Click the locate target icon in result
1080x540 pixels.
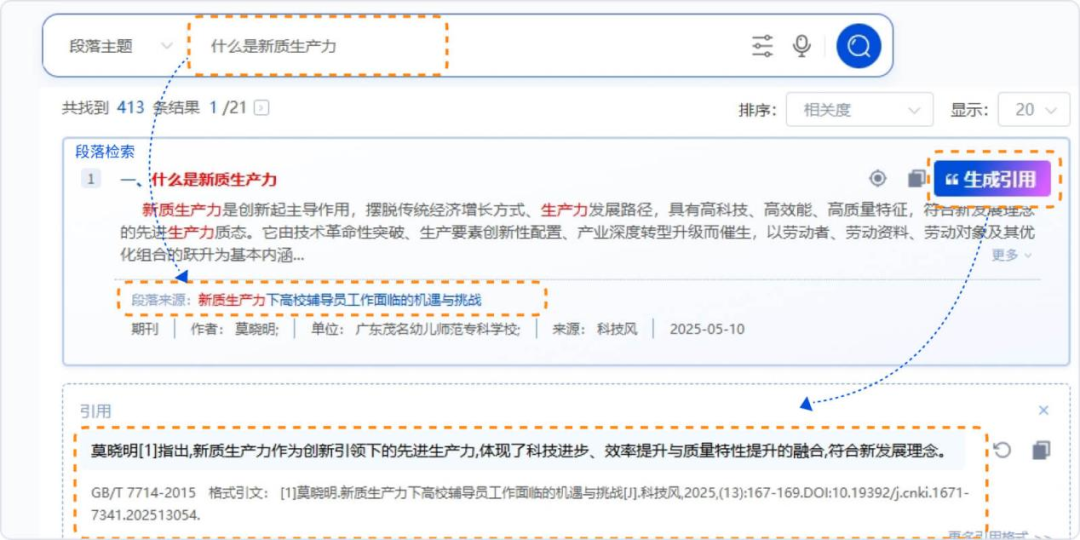878,179
